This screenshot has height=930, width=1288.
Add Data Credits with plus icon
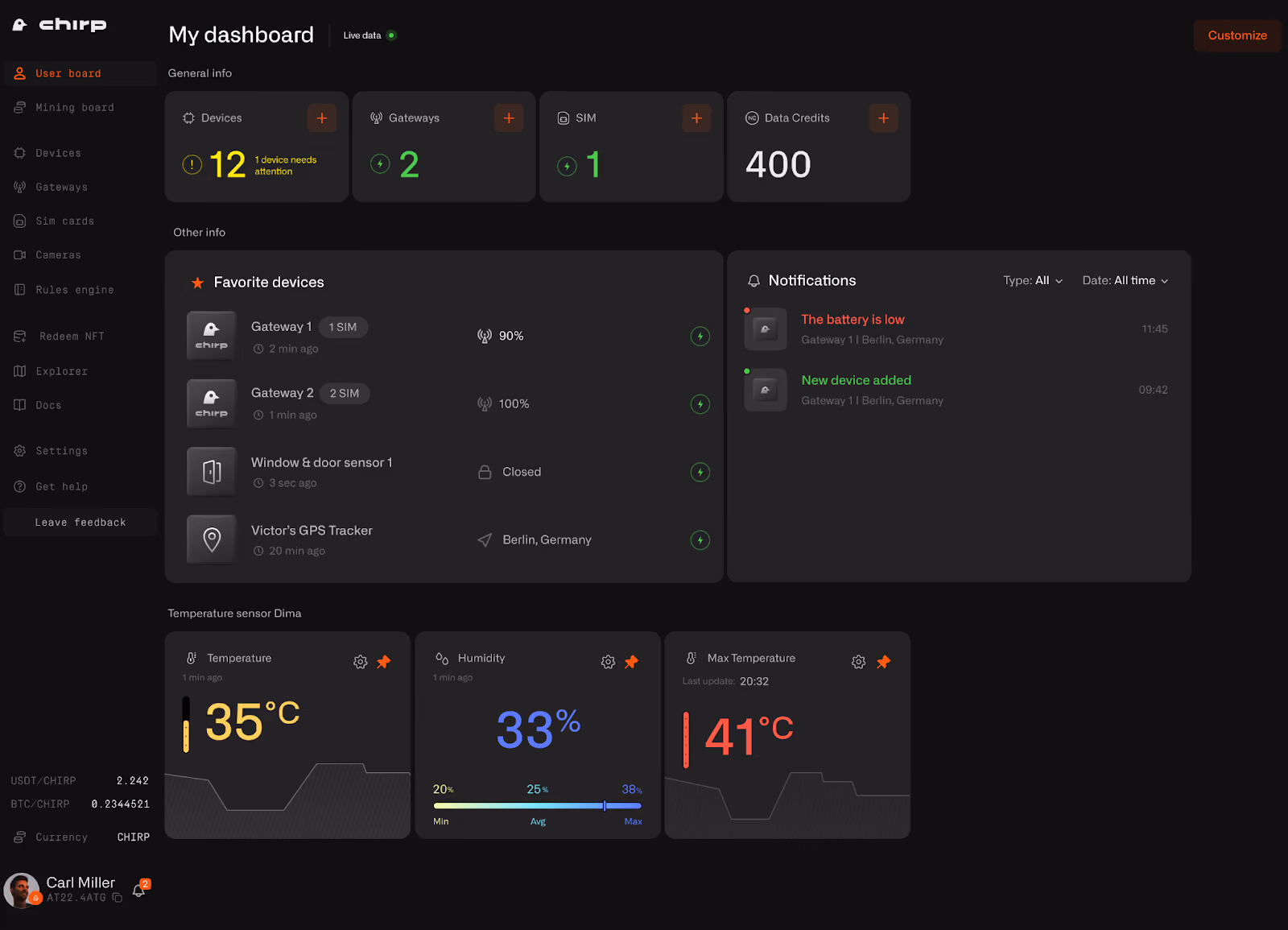[x=884, y=118]
